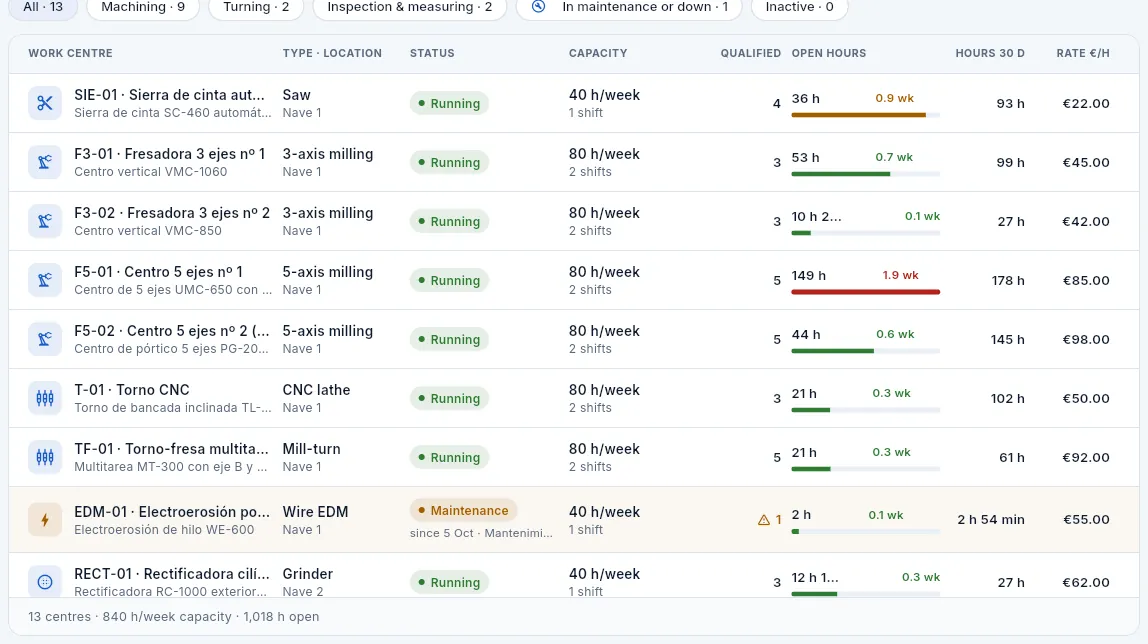Open SIE-01 · Sierra de cinta work centre
The image size is (1148, 644).
click(x=574, y=103)
